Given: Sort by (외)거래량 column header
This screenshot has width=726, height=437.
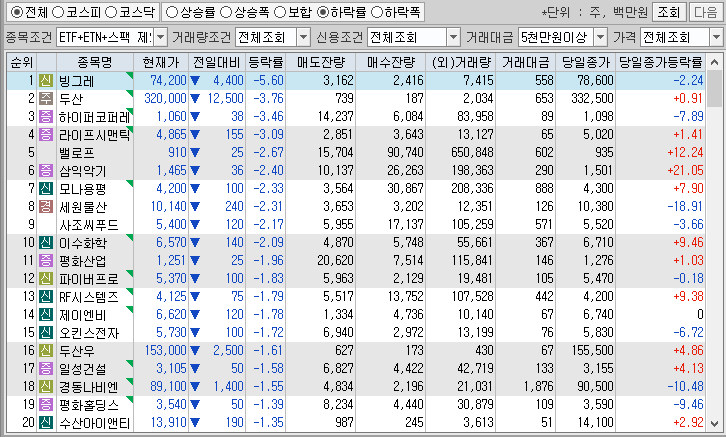Looking at the screenshot, I should click(x=461, y=62).
